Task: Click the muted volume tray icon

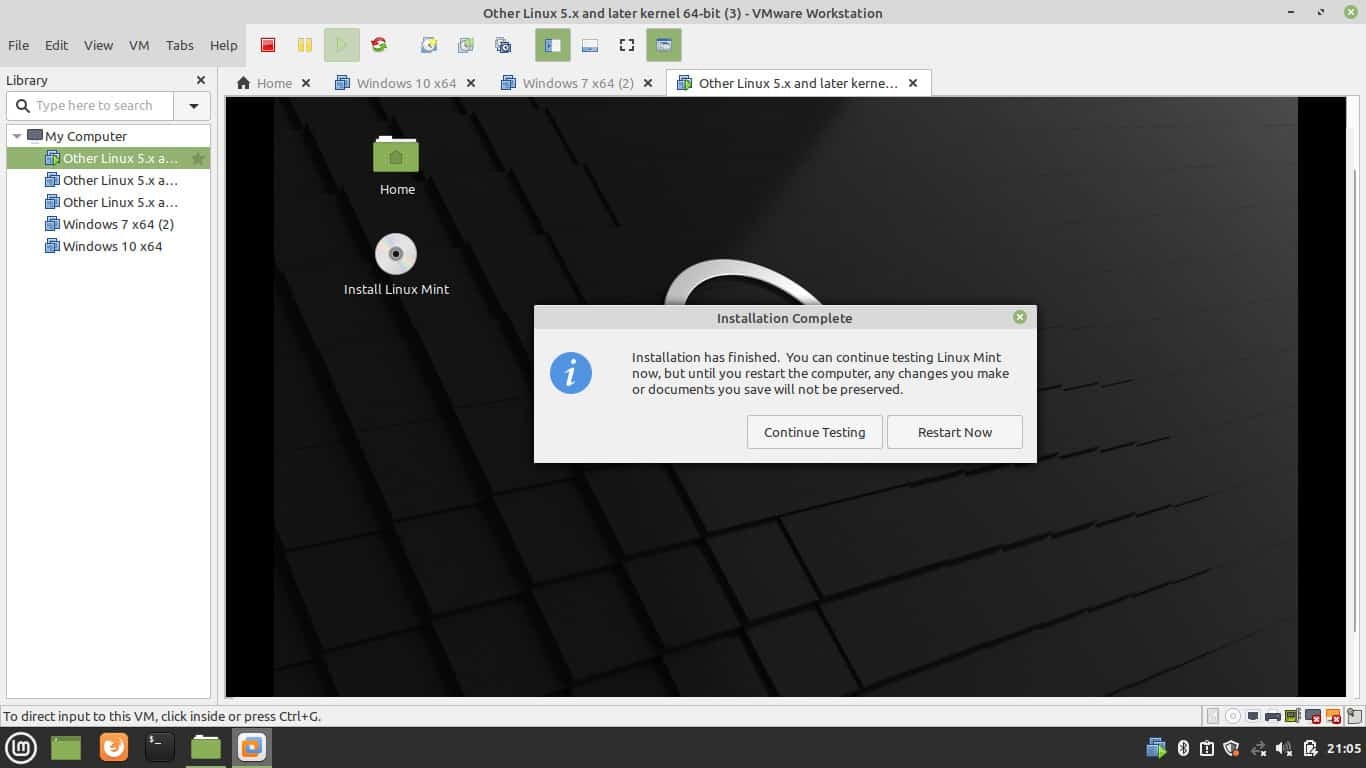Action: coord(1284,748)
